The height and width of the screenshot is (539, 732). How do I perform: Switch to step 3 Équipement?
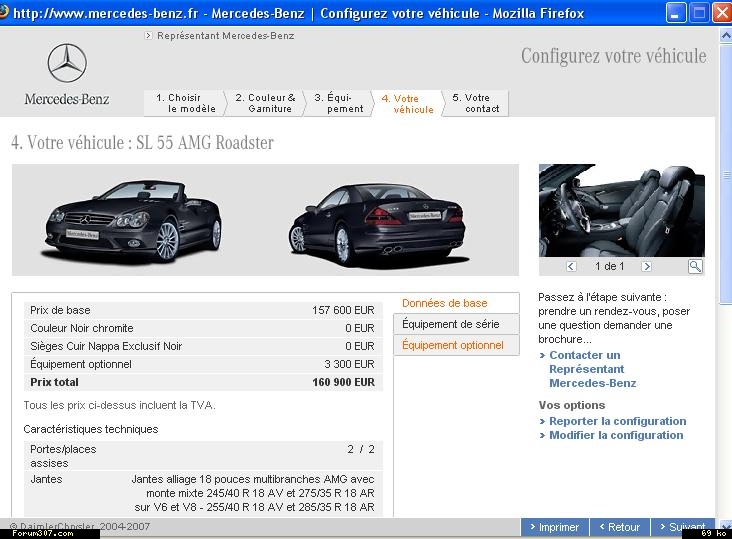340,103
